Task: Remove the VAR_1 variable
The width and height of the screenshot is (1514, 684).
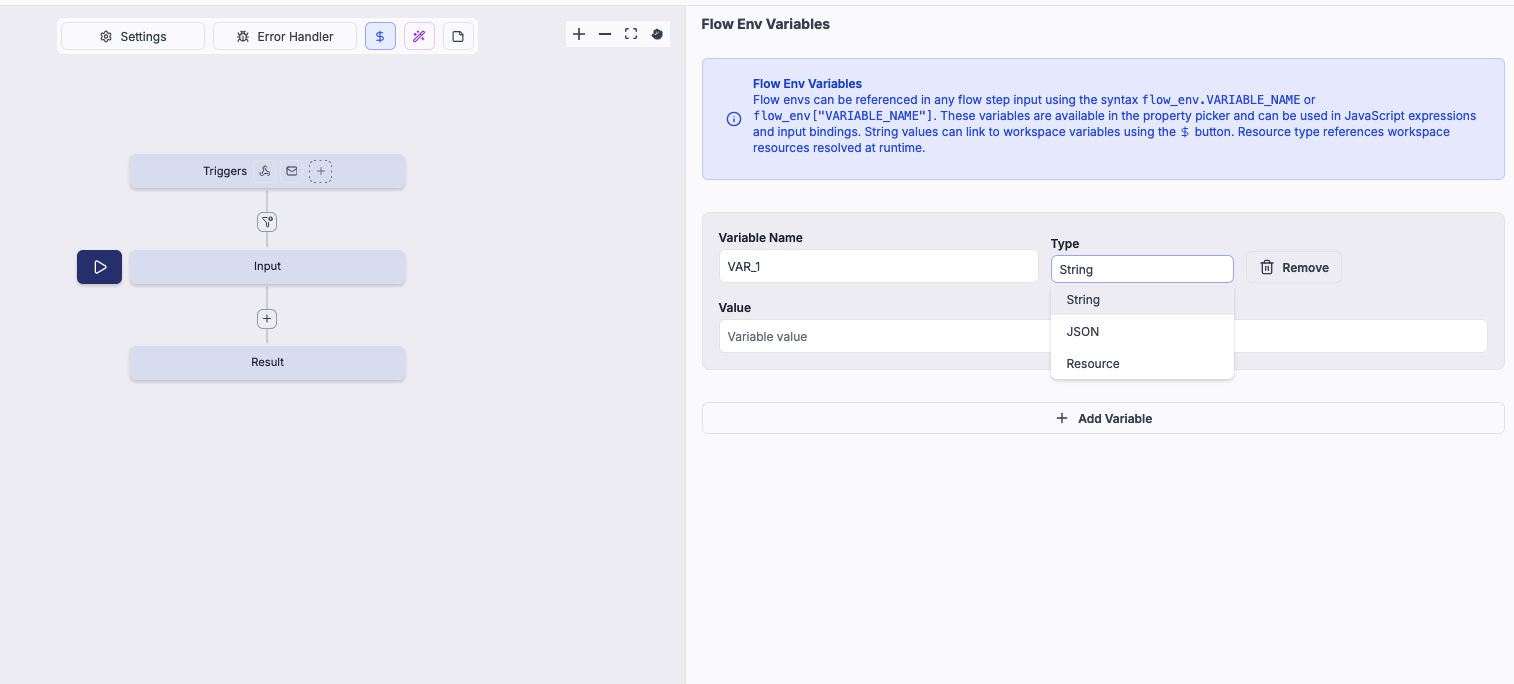Action: coord(1293,267)
